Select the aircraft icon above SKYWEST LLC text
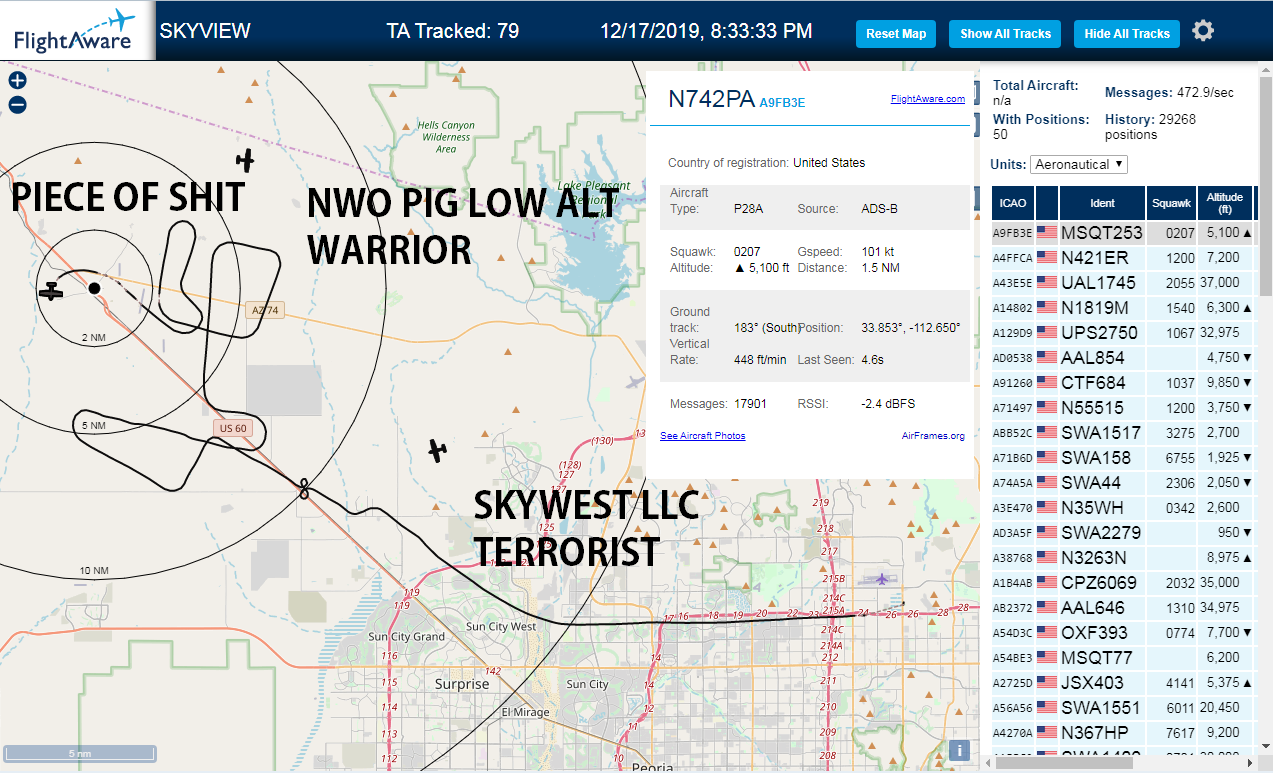The width and height of the screenshot is (1273, 773). (437, 450)
